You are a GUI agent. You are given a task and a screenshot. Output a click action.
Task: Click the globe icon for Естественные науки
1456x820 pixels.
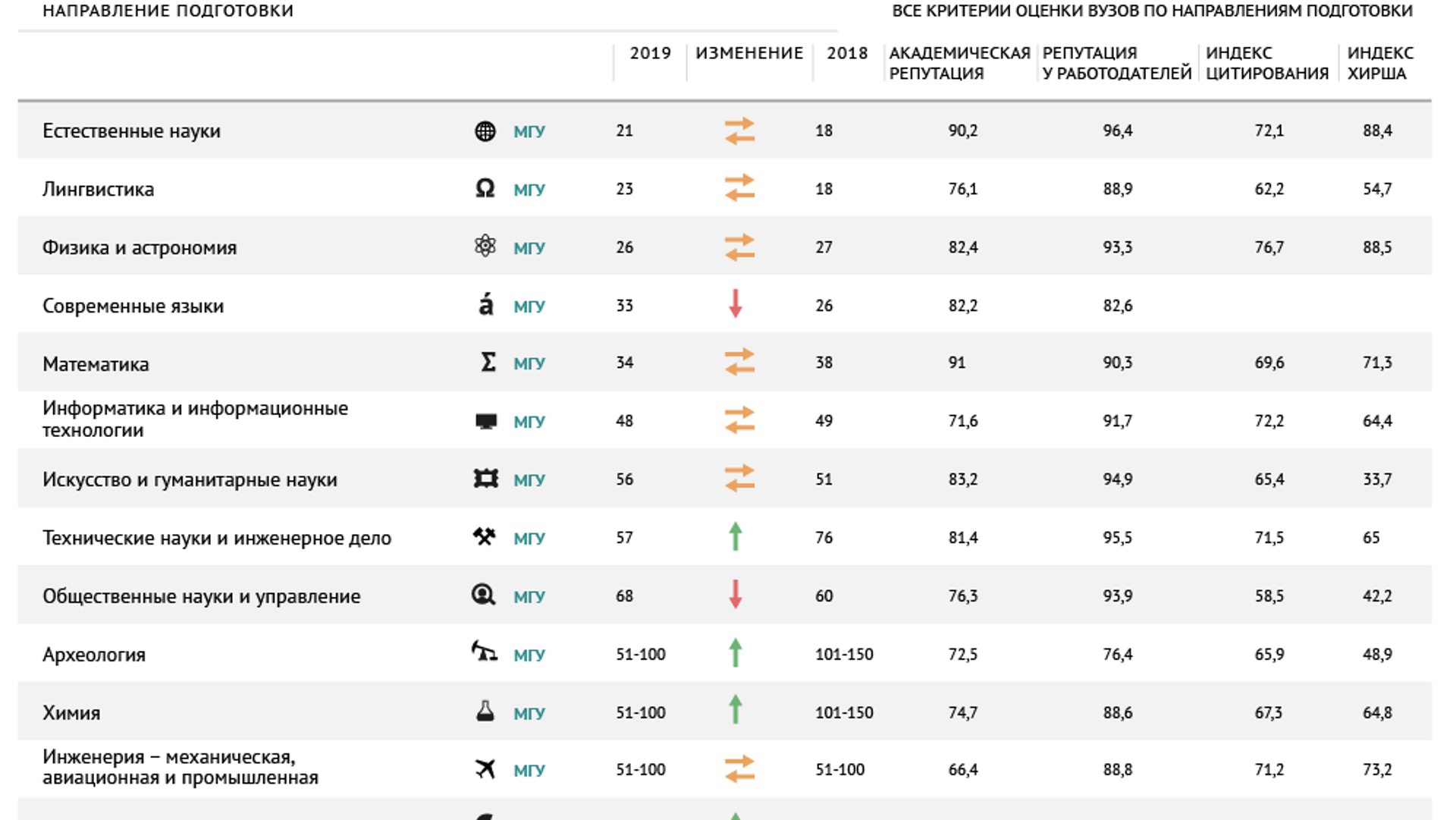pyautogui.click(x=485, y=131)
